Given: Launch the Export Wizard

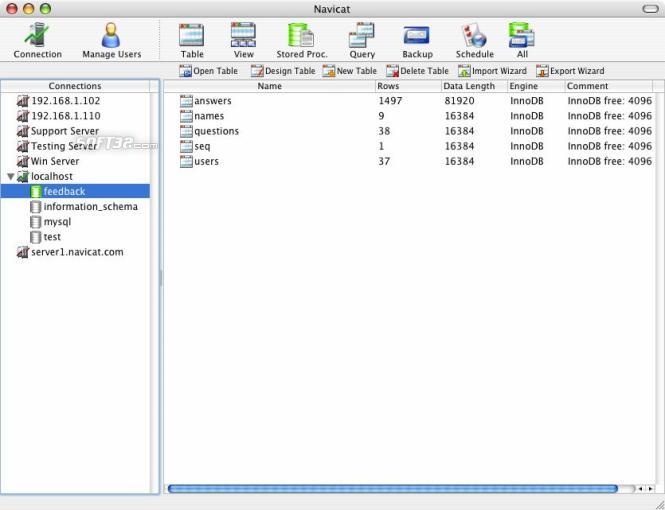Looking at the screenshot, I should [x=570, y=71].
